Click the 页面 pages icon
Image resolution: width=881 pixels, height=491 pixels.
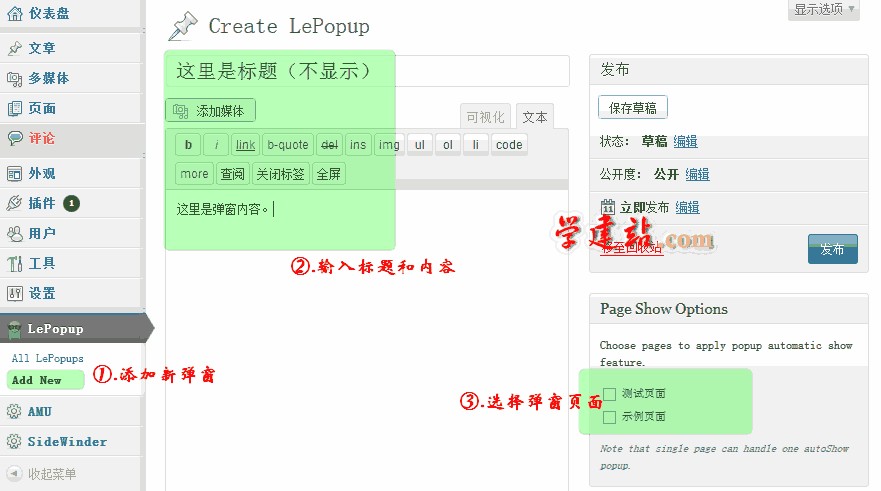coord(15,108)
